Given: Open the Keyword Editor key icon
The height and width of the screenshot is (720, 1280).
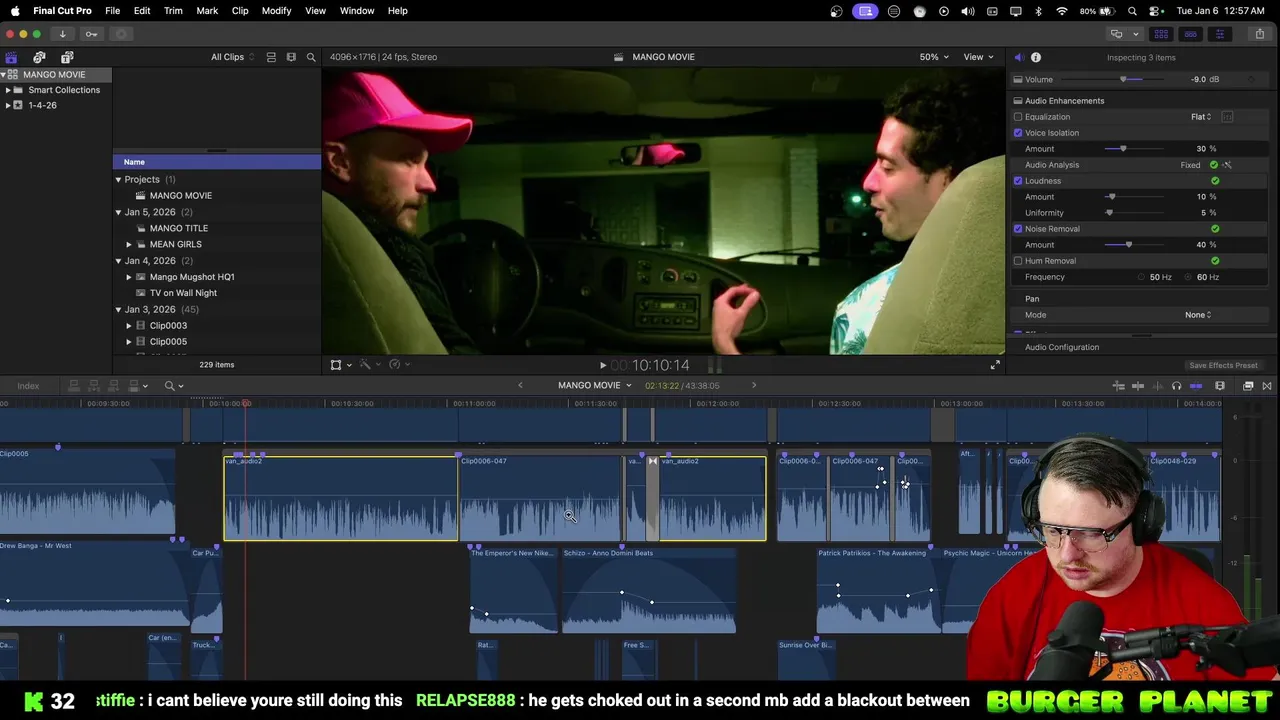Looking at the screenshot, I should click(x=92, y=34).
